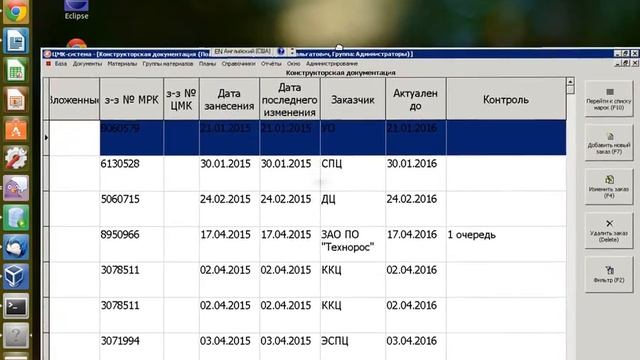Launch Thunderbird mail from the dock
The width and height of the screenshot is (640, 360).
[16, 247]
